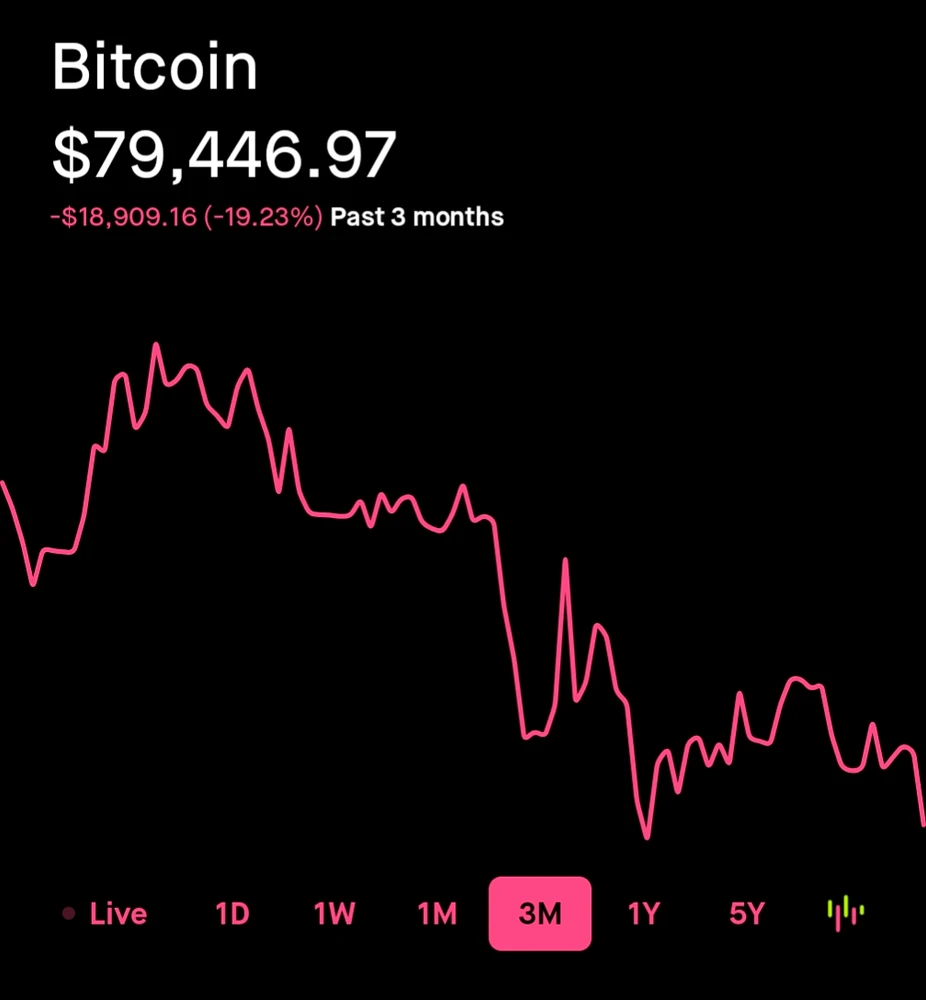Tap the first dip near chart start
Screen dimensions: 926x1000
(33, 584)
